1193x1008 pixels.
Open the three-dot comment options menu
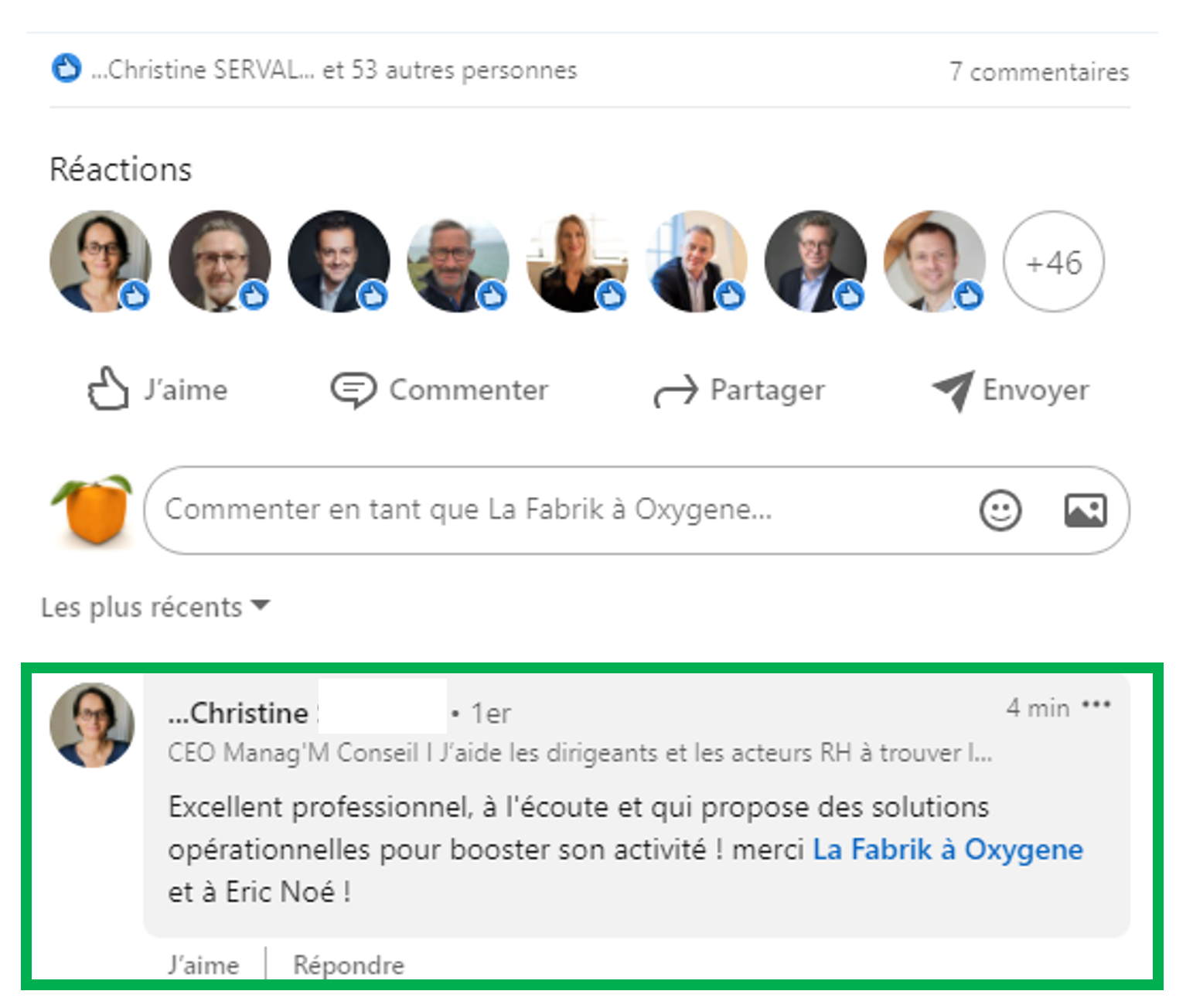tap(1096, 705)
